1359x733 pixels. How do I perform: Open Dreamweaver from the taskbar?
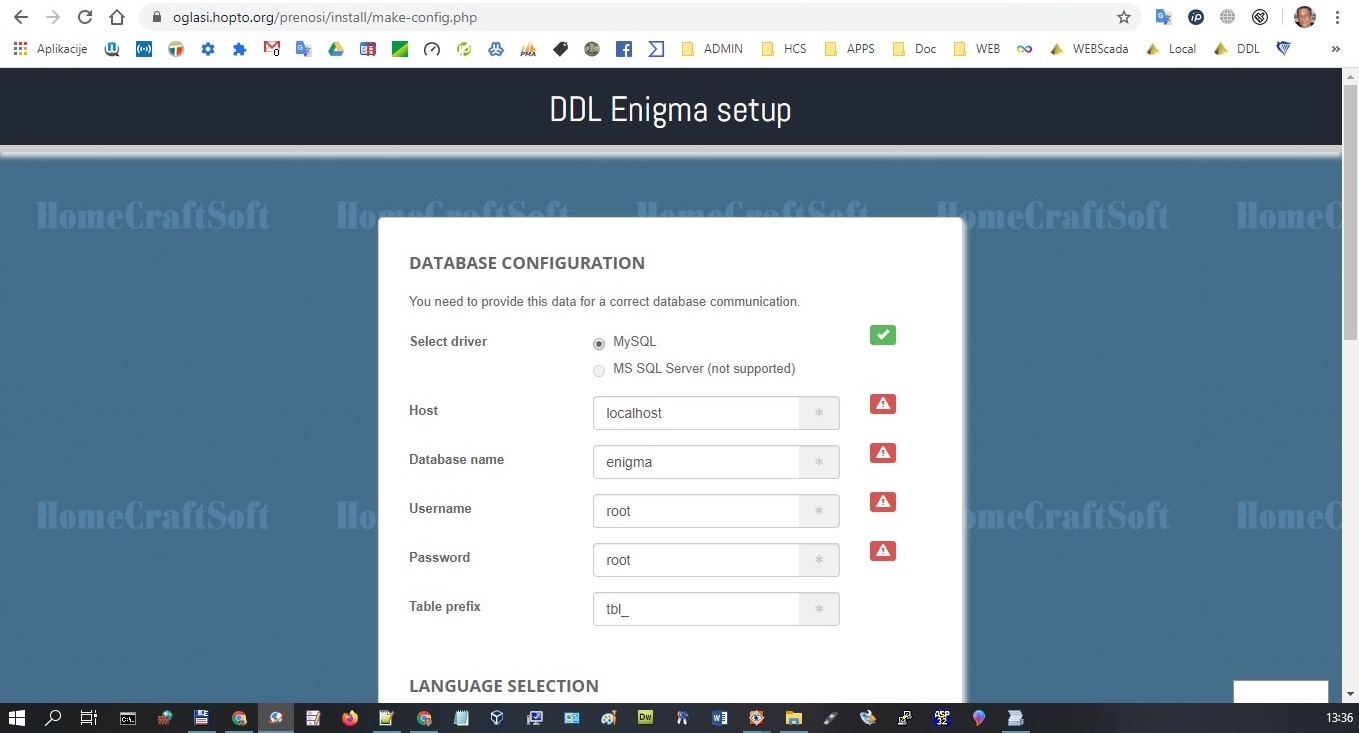click(646, 718)
